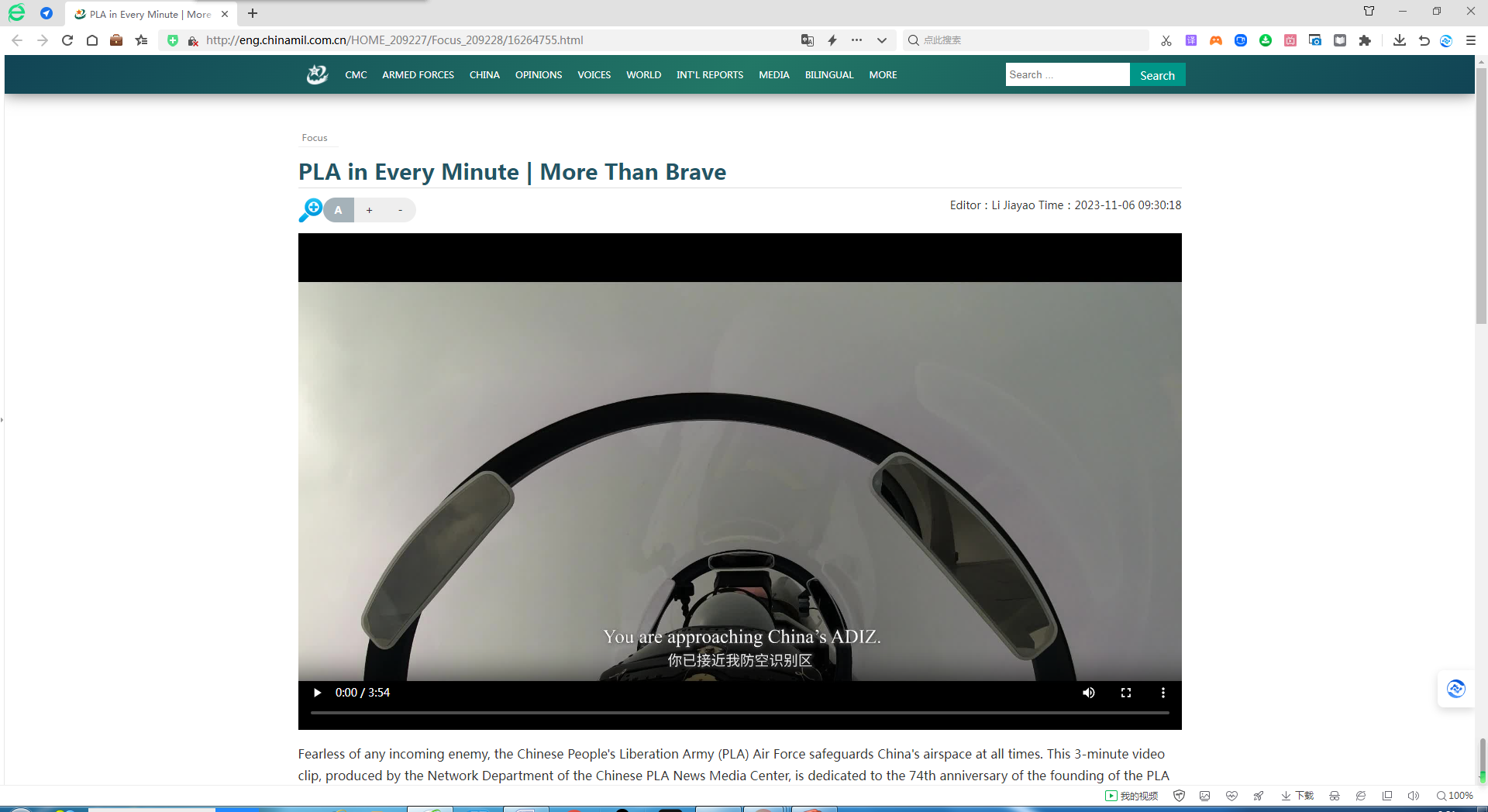This screenshot has height=812, width=1488.
Task: Open the purple translate extension
Action: click(x=1191, y=40)
